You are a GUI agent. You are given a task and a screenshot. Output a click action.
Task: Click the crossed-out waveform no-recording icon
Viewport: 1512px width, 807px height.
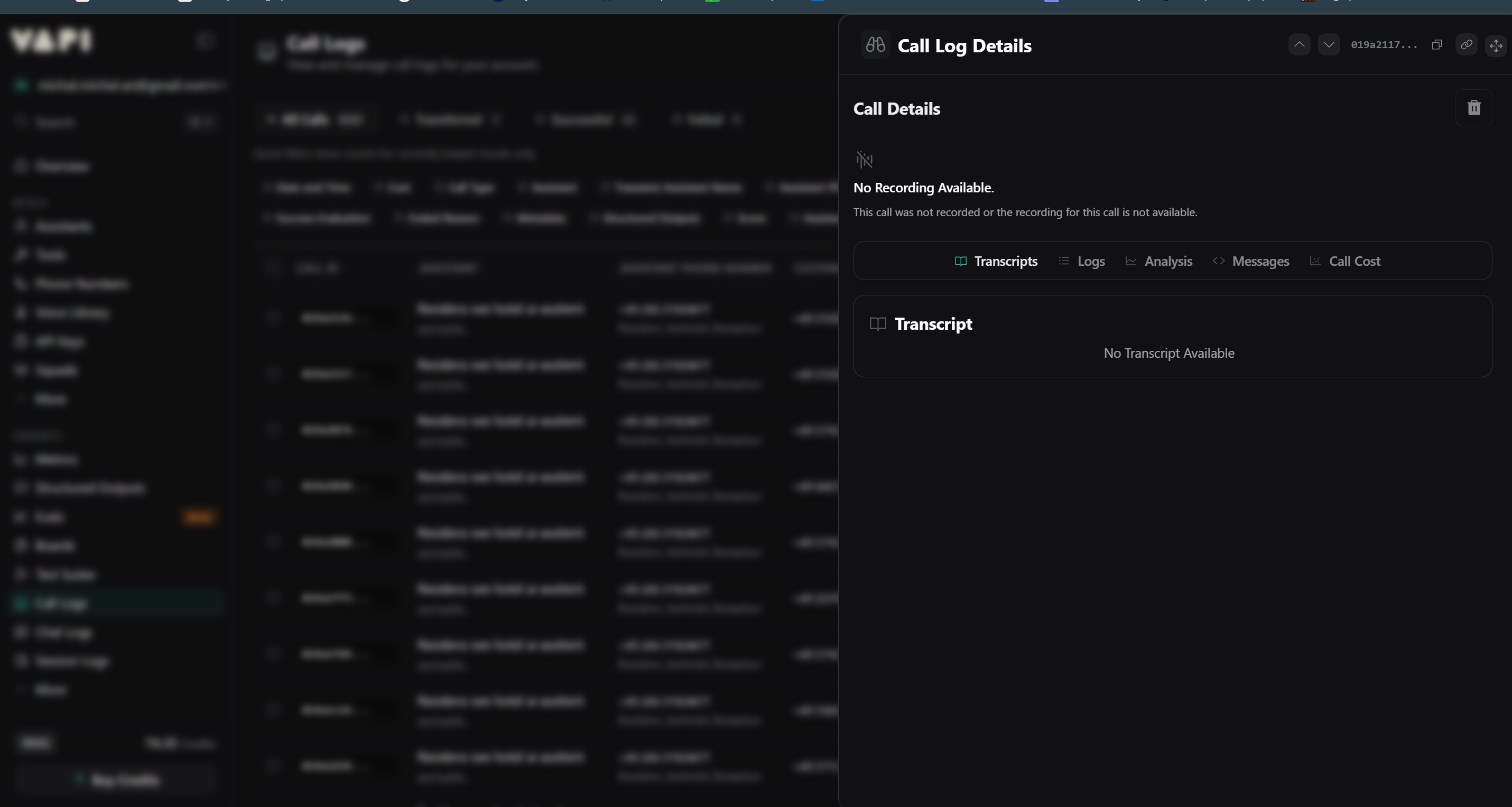(x=864, y=159)
